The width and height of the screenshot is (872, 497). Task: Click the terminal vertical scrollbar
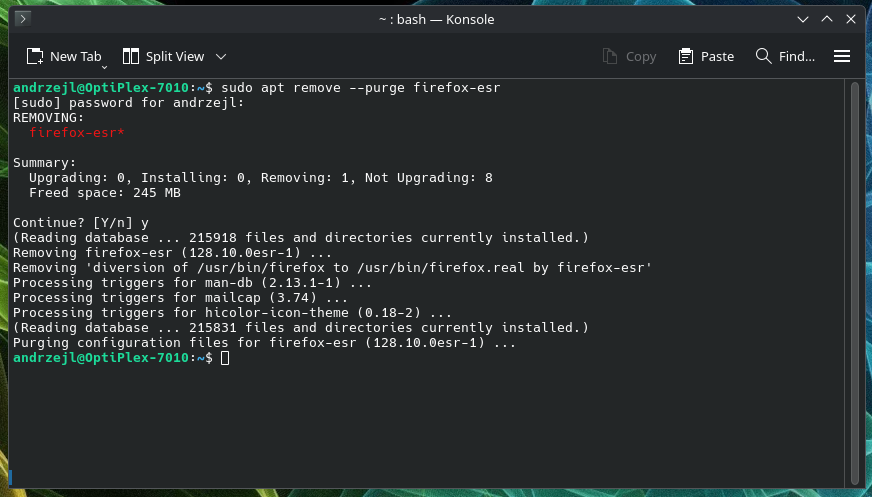click(855, 284)
